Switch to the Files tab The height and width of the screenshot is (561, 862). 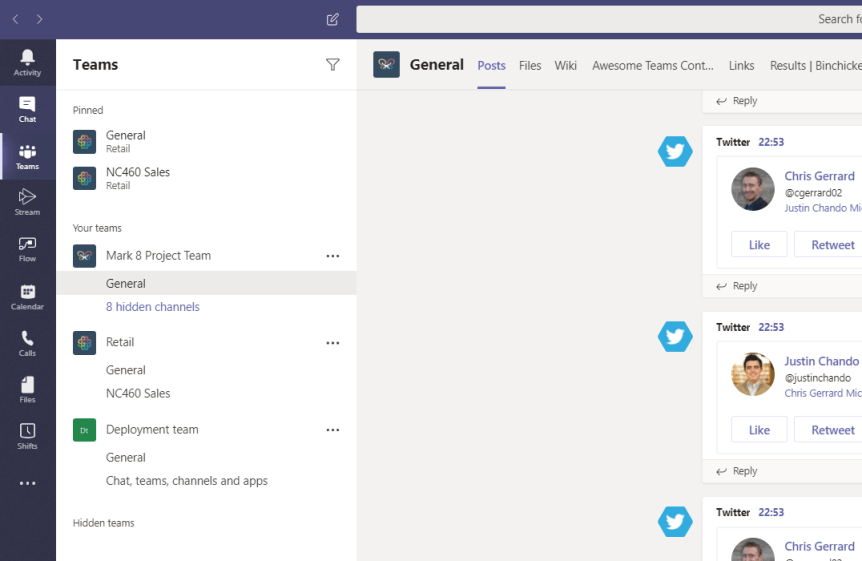[x=530, y=66]
